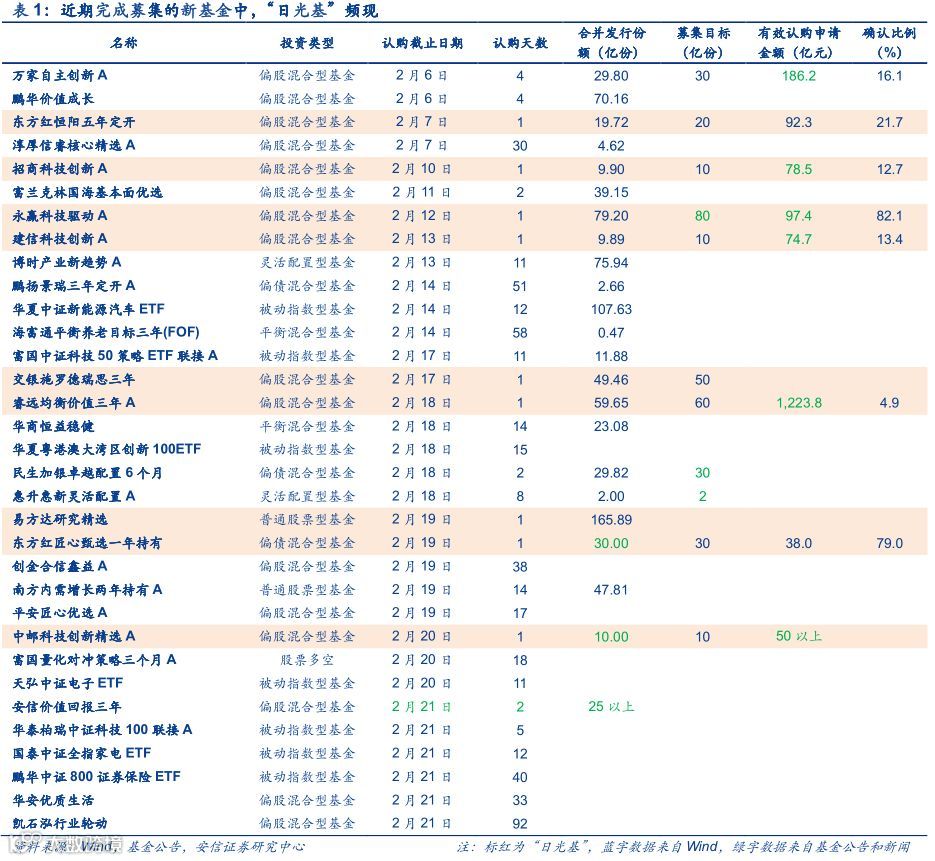Image resolution: width=935 pixels, height=861 pixels.
Task: Click the confirmation ratio '79.0'
Action: [x=889, y=543]
